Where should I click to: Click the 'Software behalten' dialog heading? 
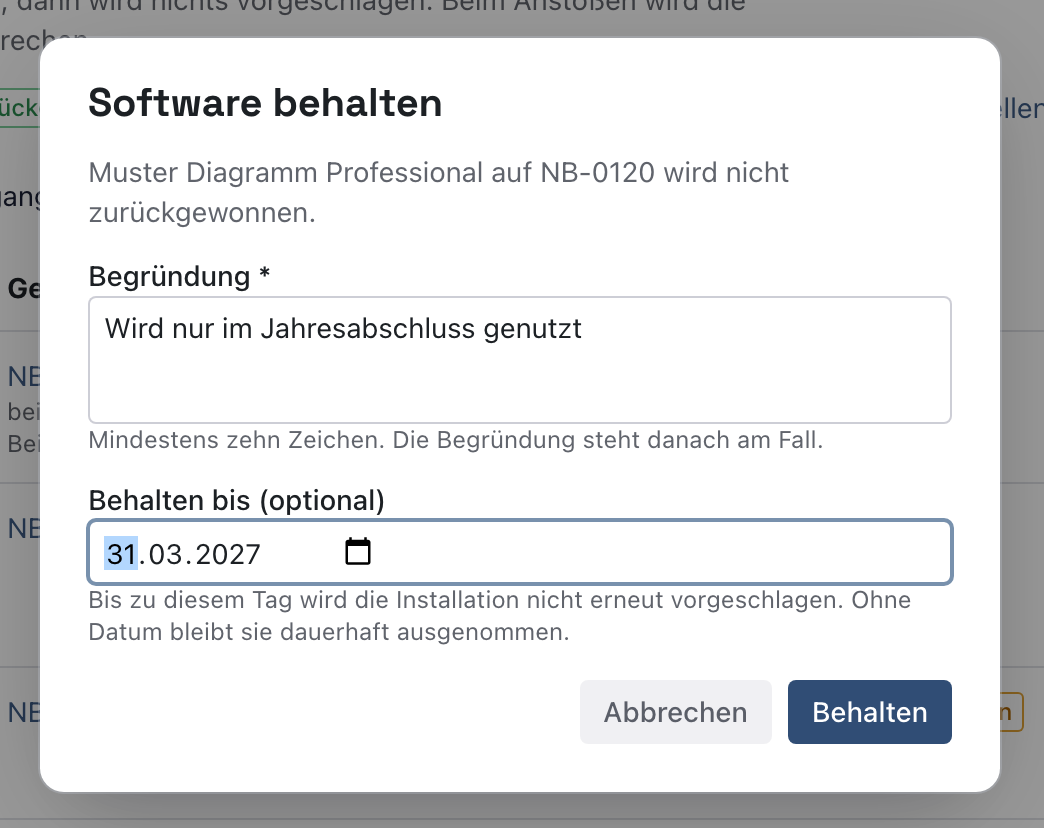265,103
